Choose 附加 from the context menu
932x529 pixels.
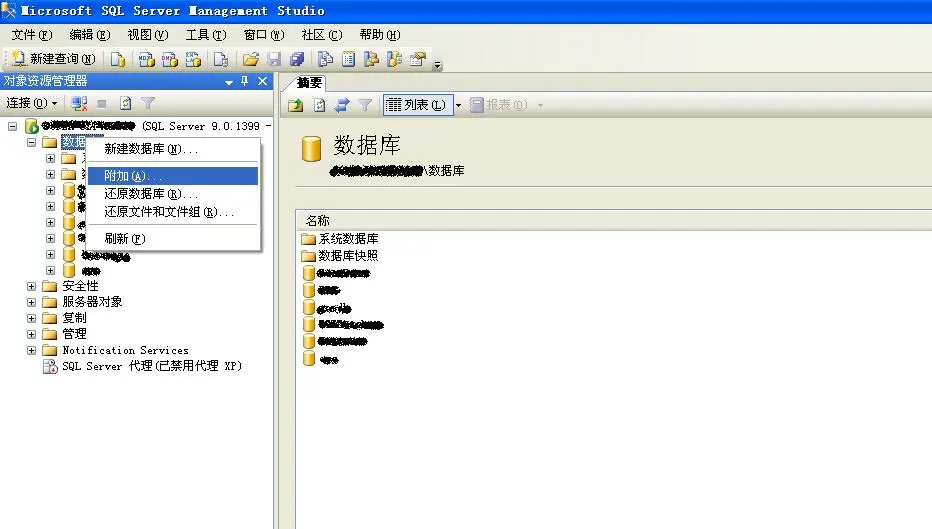pos(173,176)
